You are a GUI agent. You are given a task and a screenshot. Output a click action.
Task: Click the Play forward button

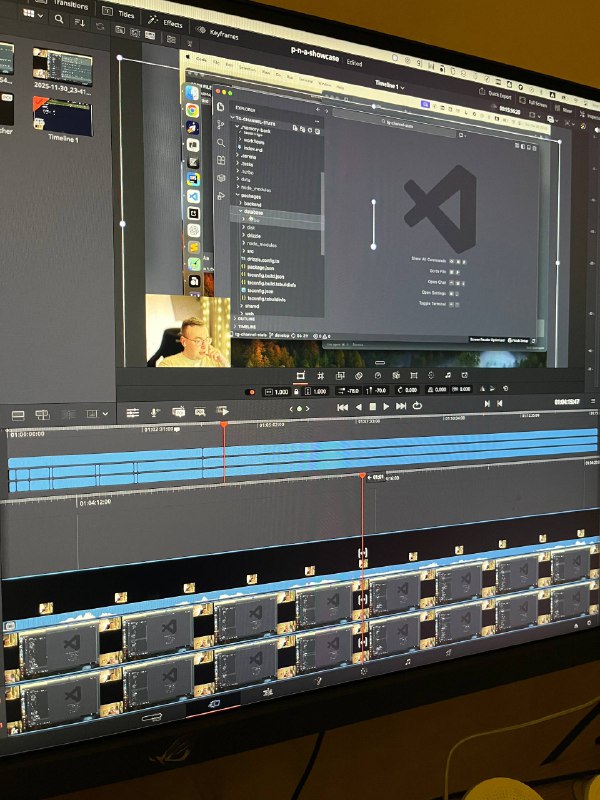386,406
